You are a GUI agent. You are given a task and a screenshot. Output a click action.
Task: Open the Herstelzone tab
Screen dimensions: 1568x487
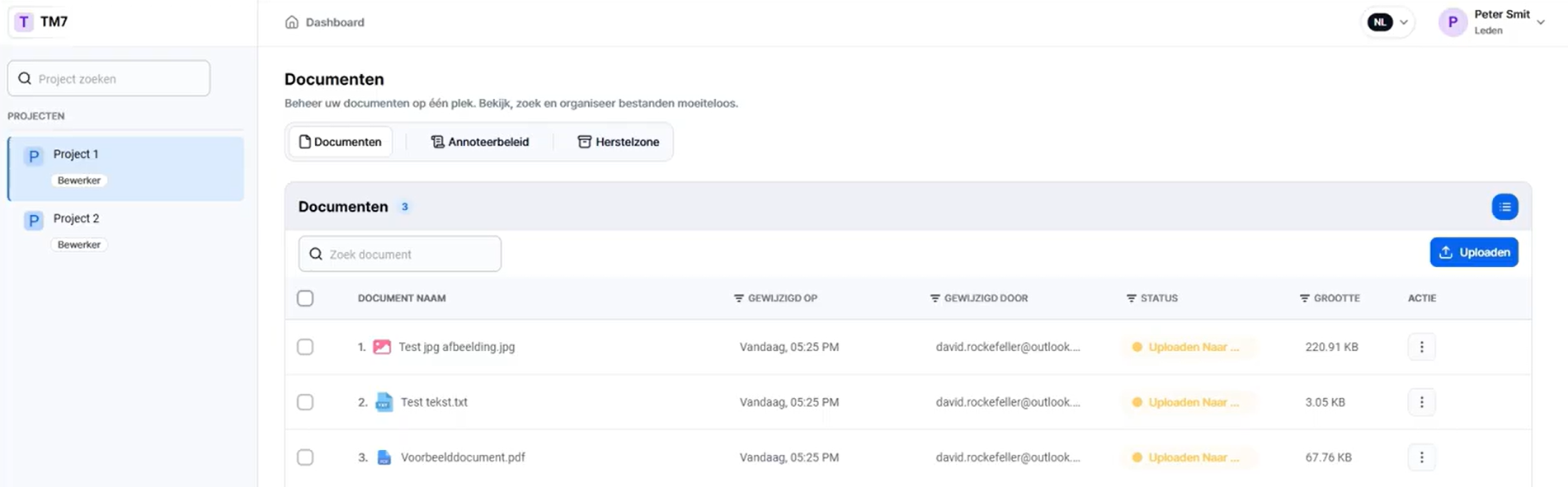618,142
